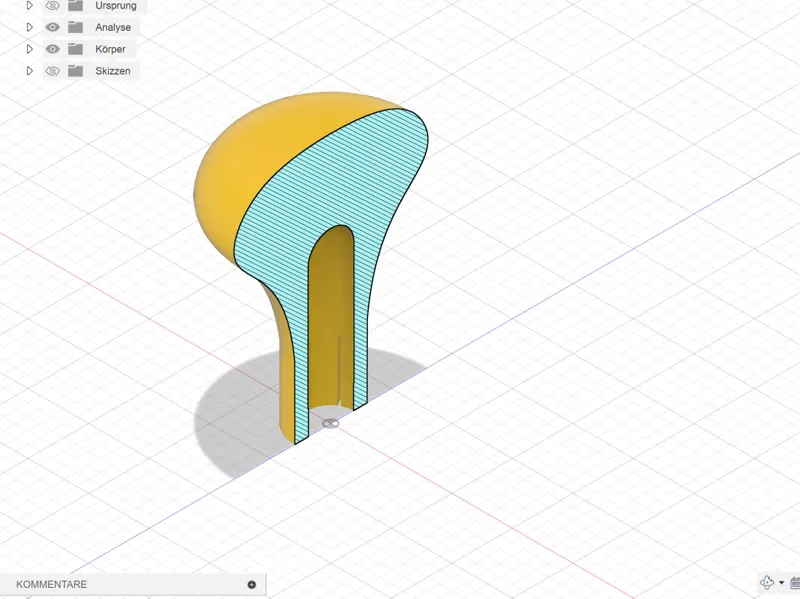The image size is (800, 599).
Task: Expand the Skizzen folder
Action: pos(30,71)
